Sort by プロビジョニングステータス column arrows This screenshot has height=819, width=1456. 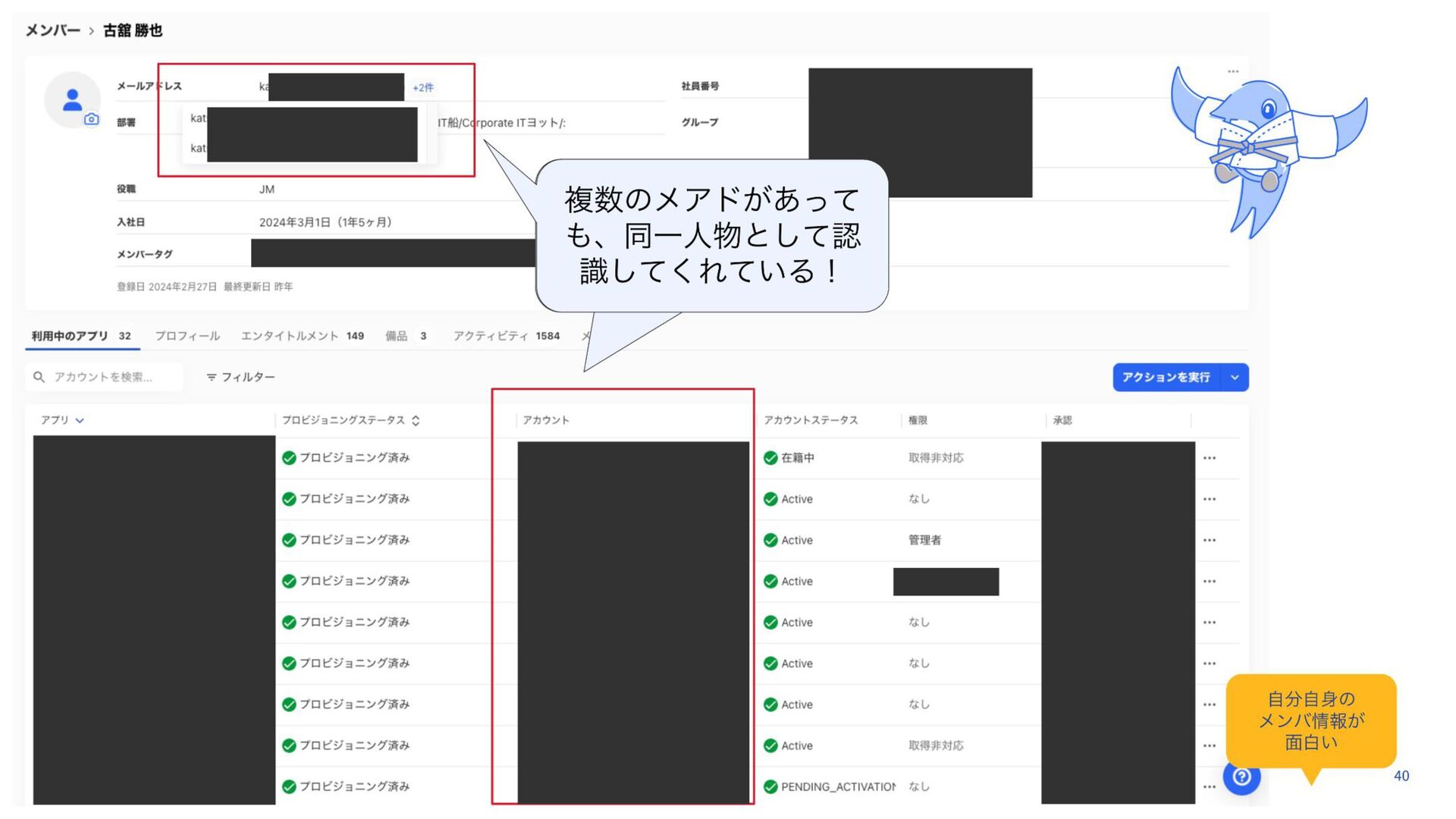click(416, 420)
